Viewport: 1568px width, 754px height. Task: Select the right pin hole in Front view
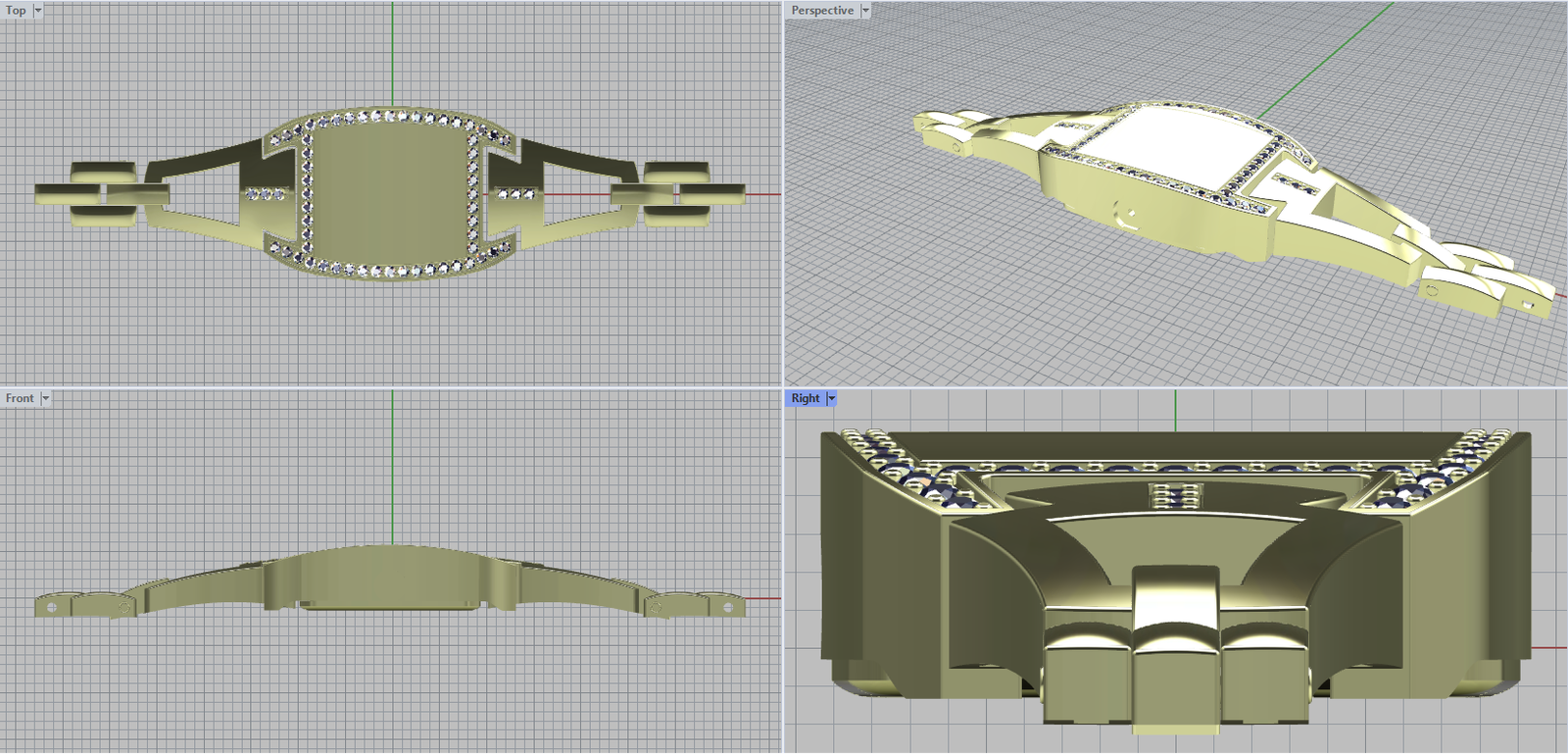click(727, 608)
